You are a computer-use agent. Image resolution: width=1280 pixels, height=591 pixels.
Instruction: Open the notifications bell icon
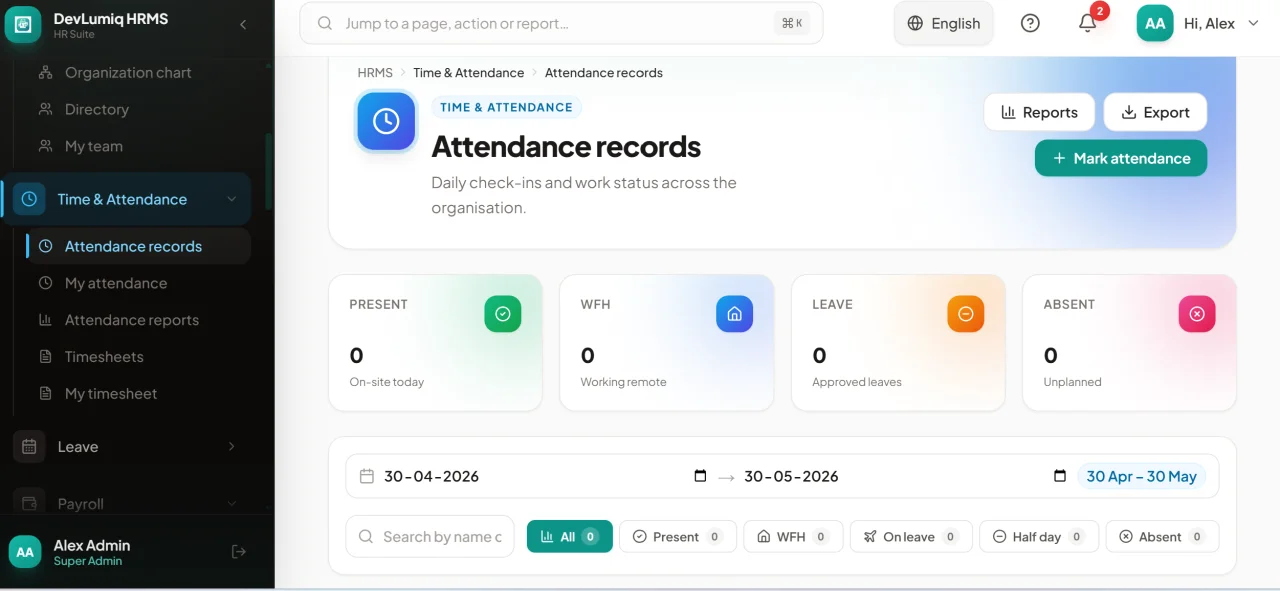click(x=1088, y=23)
